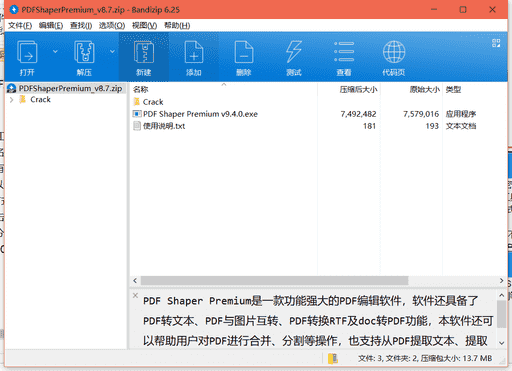Select PDFShaperPremium_v8.7.zip root in tree
The height and width of the screenshot is (371, 512).
point(70,88)
